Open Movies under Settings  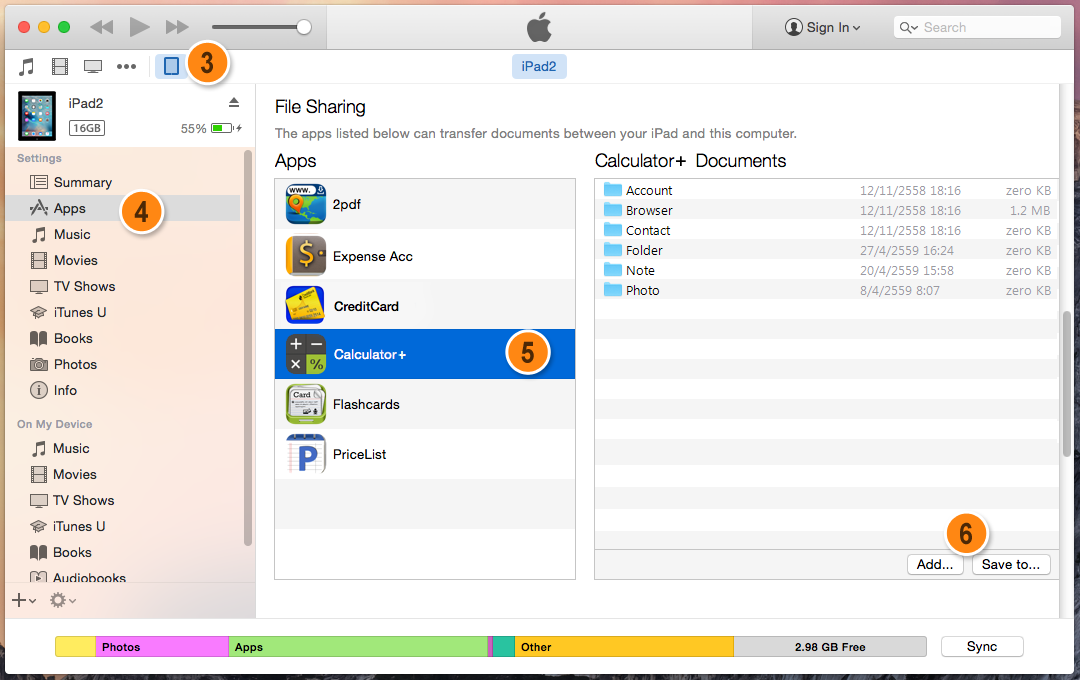coord(124,260)
